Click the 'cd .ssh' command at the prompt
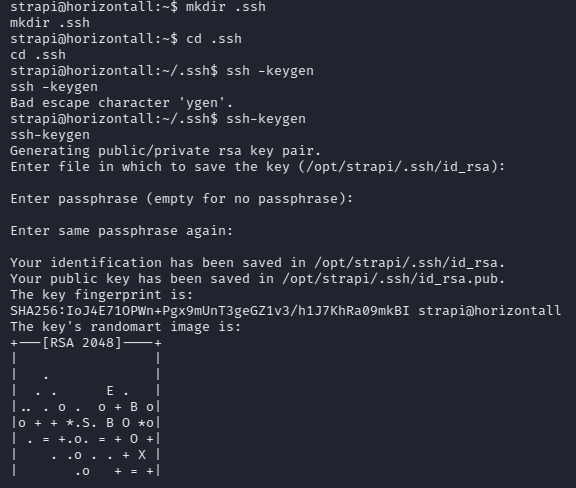 point(214,39)
